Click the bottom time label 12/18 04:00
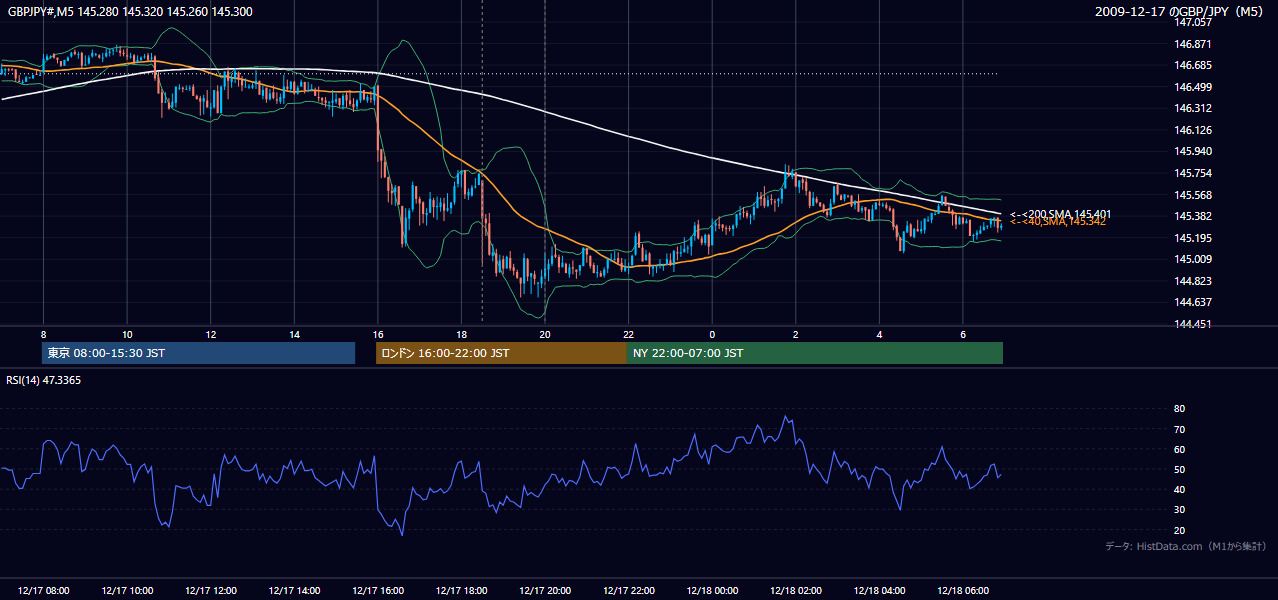This screenshot has width=1278, height=600. point(879,591)
